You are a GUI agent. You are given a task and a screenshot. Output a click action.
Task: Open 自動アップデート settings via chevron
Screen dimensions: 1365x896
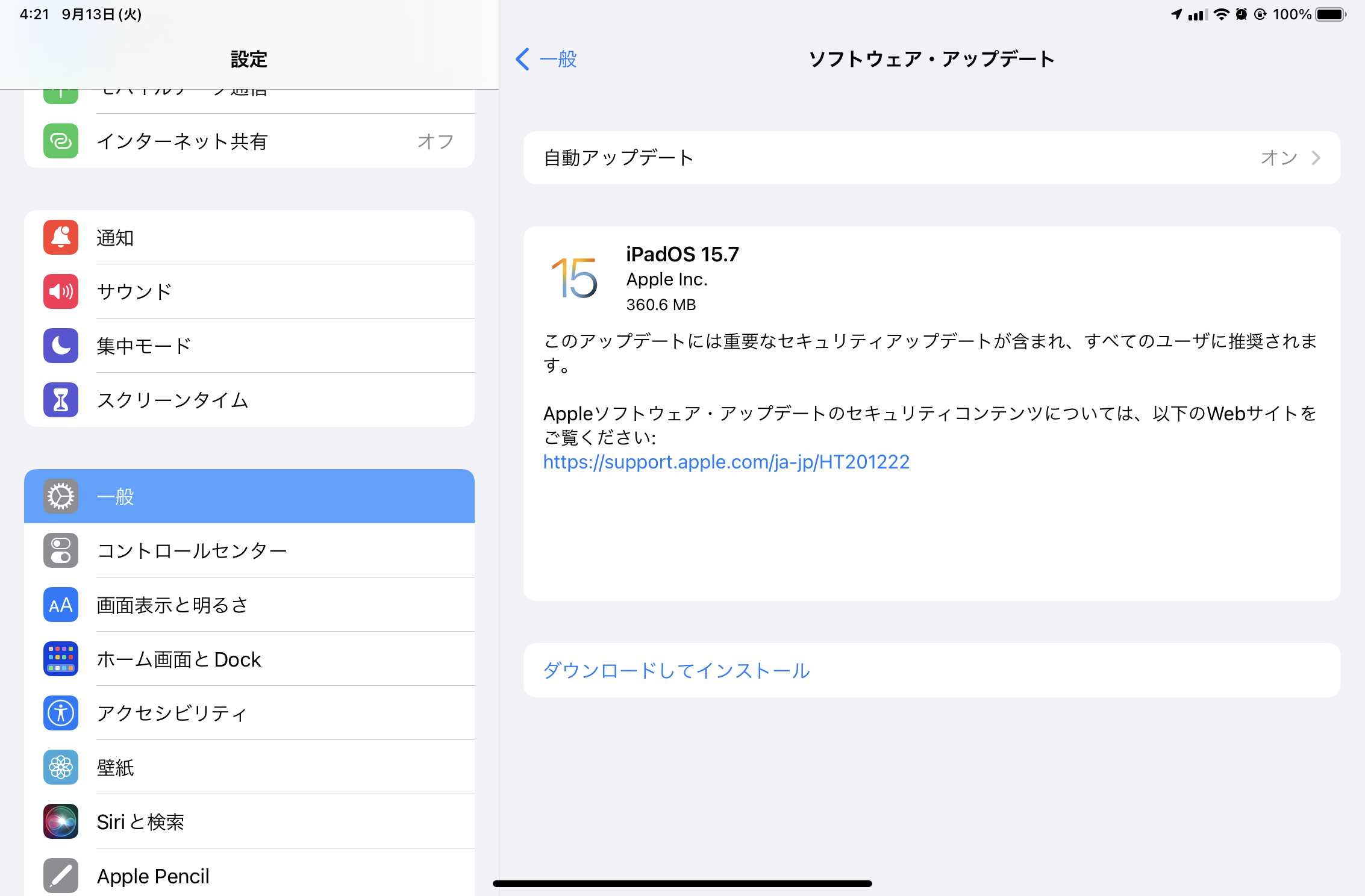[x=1316, y=158]
